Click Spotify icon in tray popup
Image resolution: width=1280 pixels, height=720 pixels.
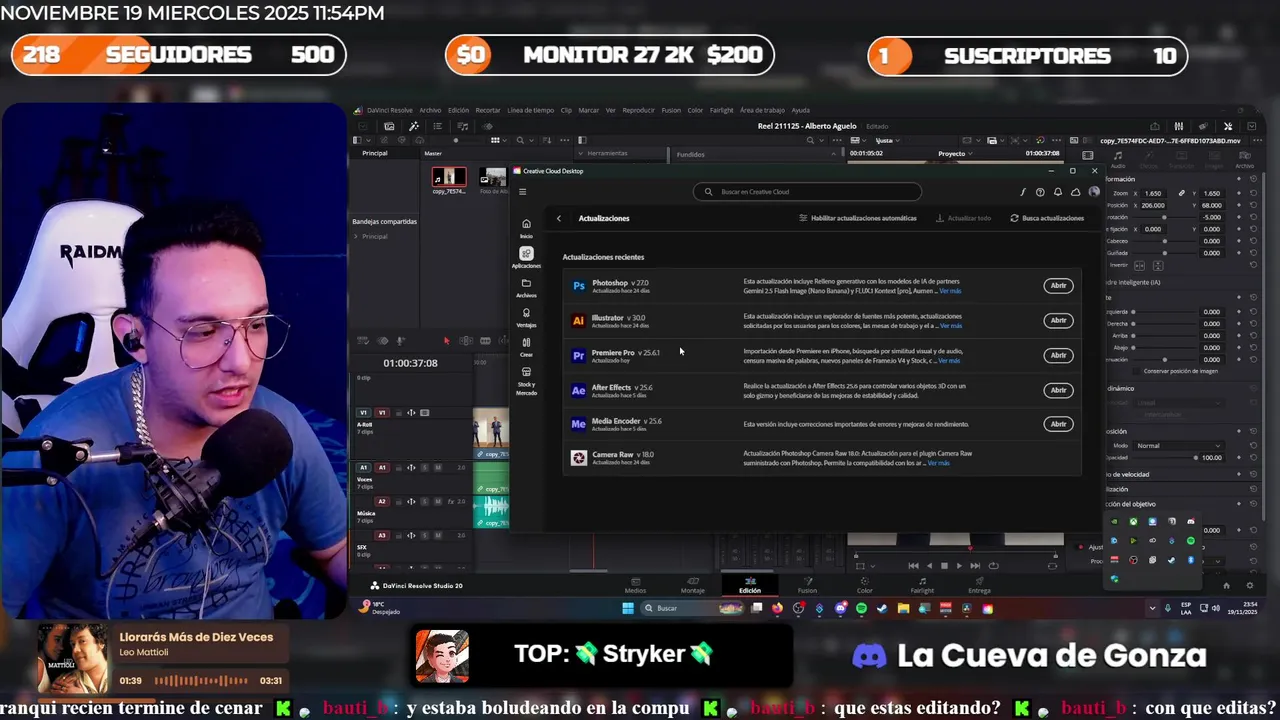click(x=1190, y=541)
